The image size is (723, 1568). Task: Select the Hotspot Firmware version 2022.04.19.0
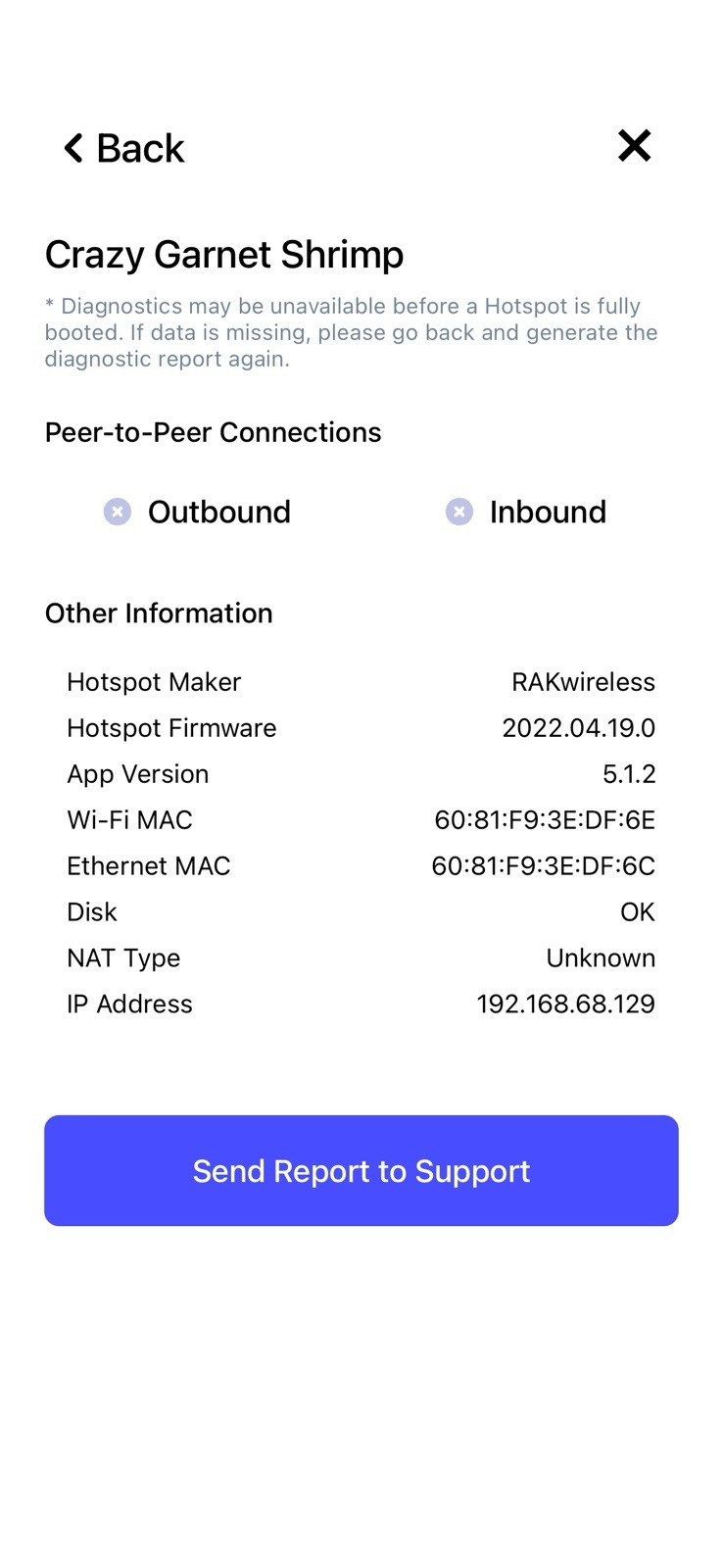(578, 727)
